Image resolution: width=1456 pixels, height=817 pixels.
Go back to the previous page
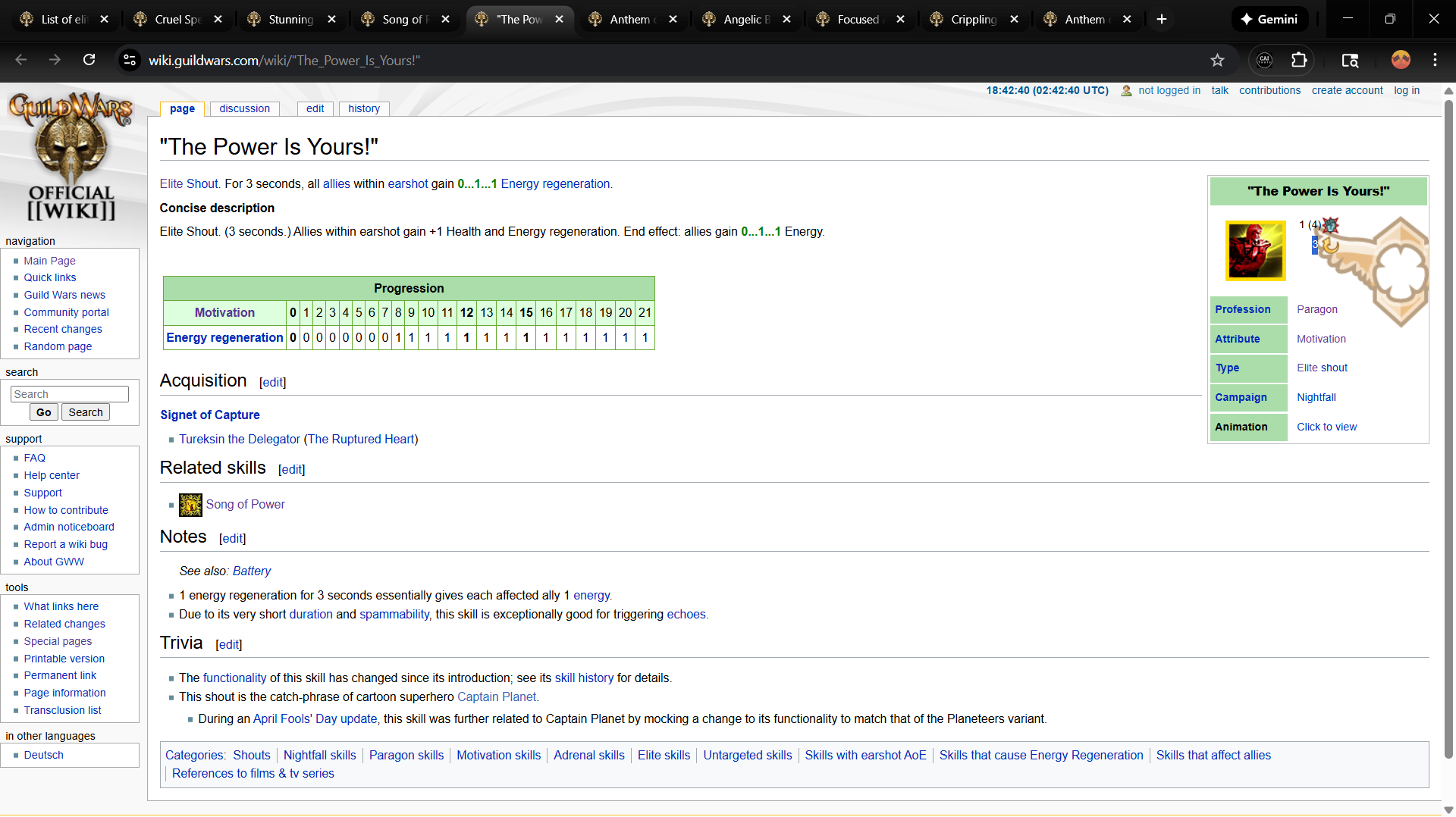pos(21,60)
